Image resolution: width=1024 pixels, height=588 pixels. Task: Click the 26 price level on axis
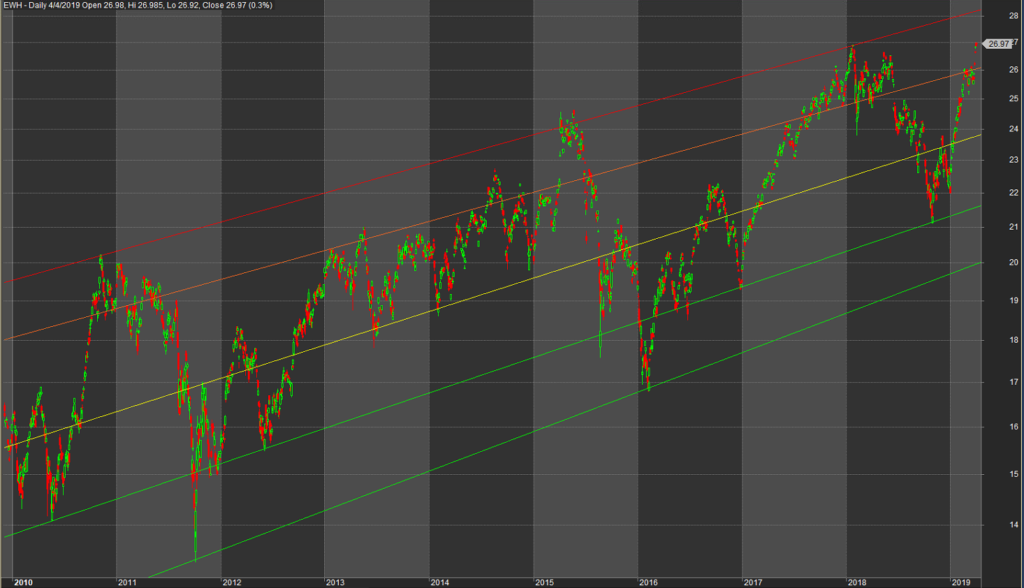click(x=1014, y=70)
